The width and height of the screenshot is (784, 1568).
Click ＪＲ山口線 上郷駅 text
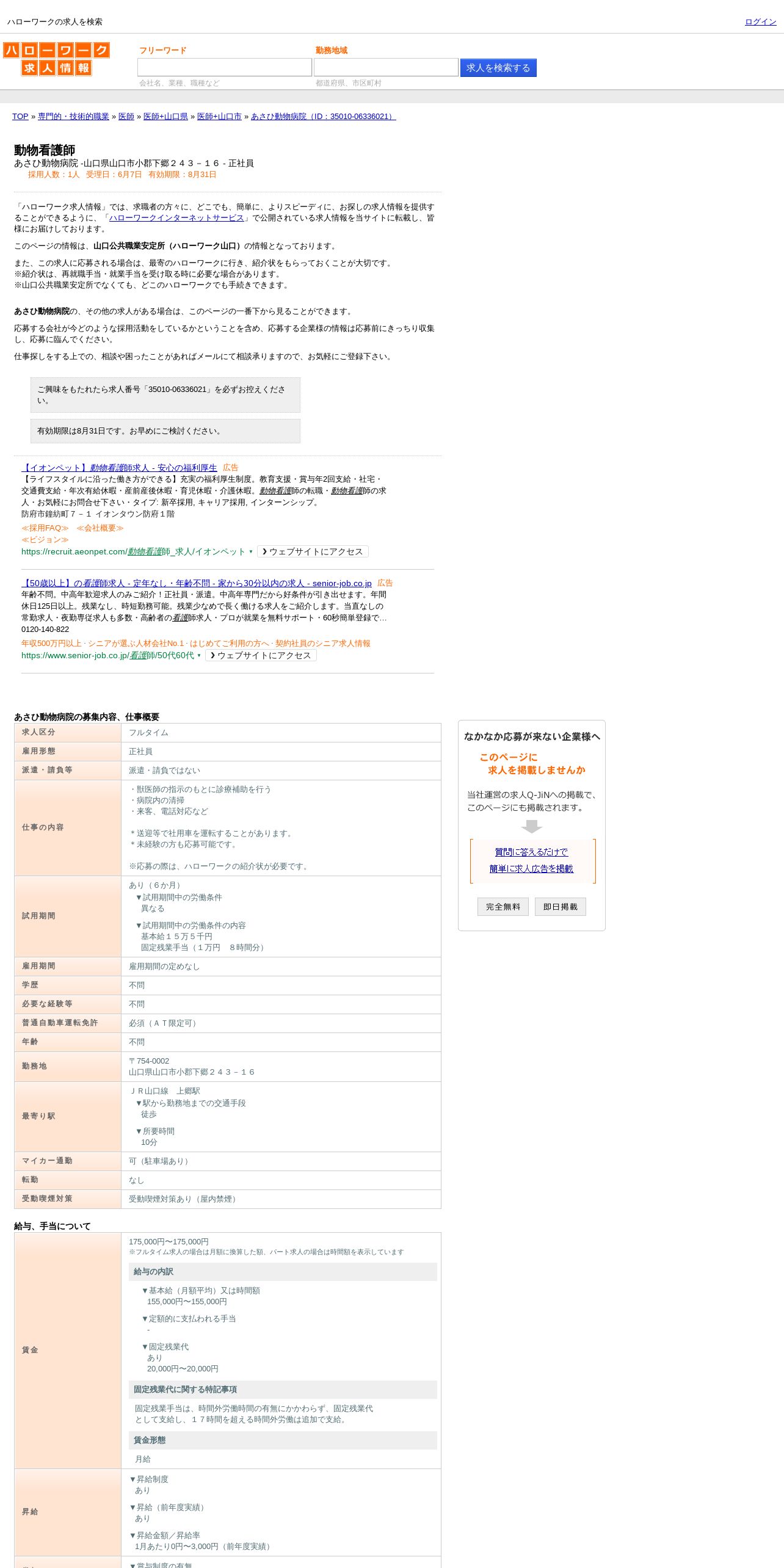click(164, 1091)
